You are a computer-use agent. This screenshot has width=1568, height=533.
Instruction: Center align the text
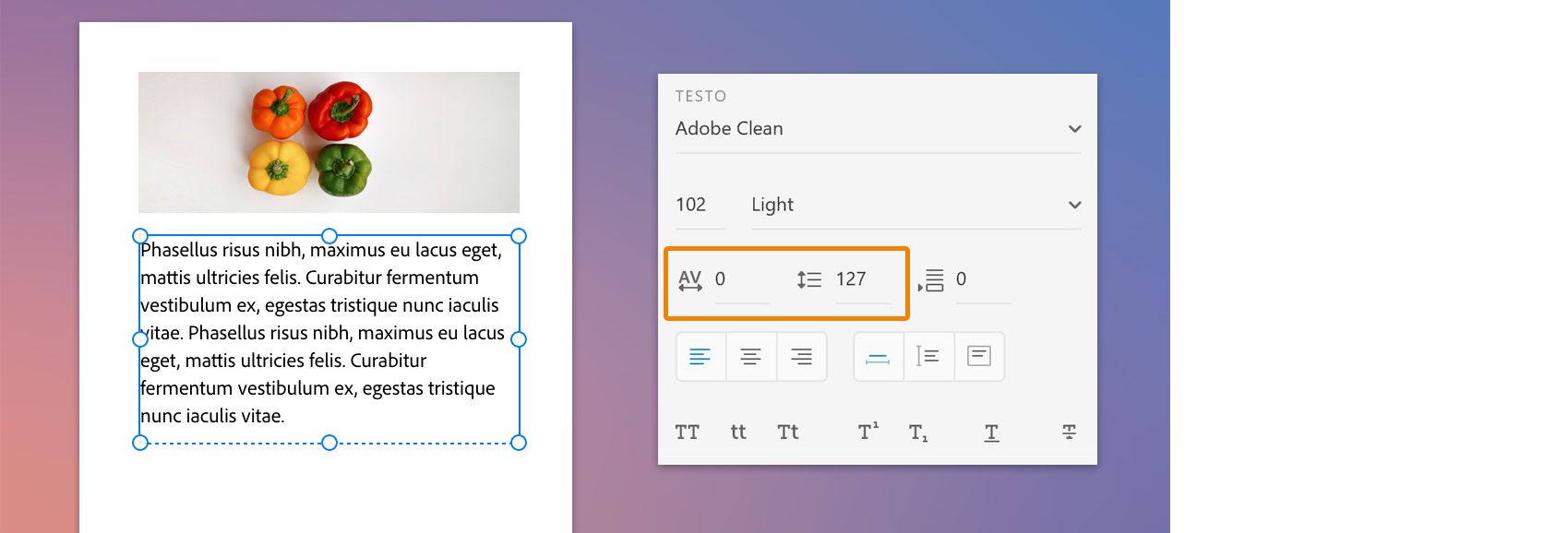pyautogui.click(x=751, y=357)
